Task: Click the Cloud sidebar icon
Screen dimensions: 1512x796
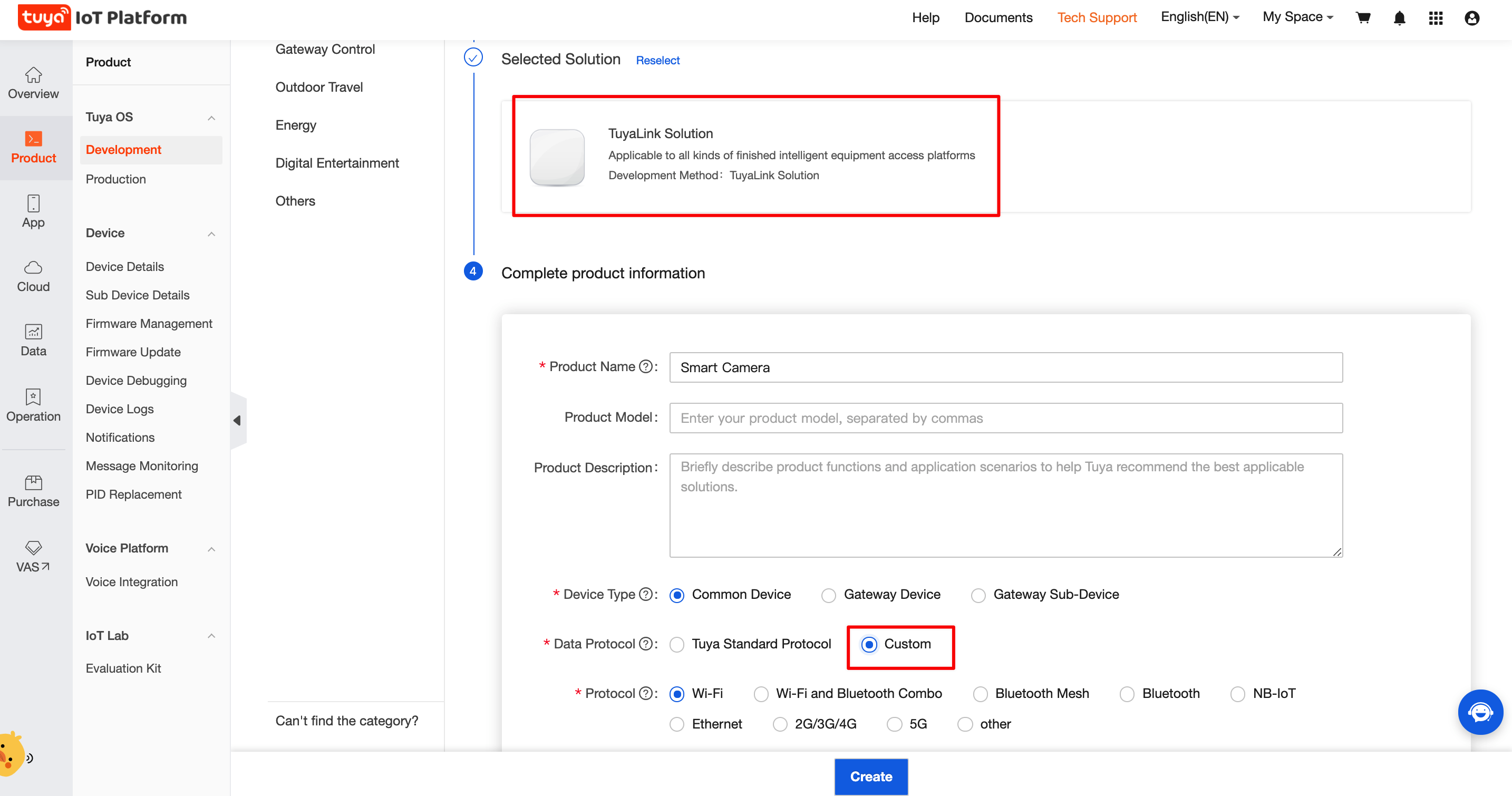Action: 33,276
